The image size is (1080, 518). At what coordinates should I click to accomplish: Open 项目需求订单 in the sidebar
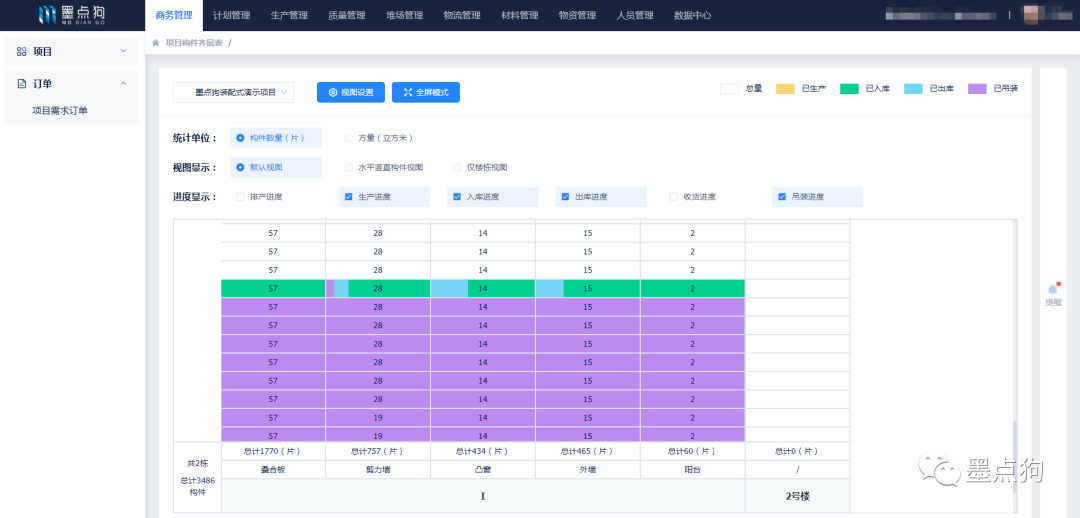click(60, 110)
